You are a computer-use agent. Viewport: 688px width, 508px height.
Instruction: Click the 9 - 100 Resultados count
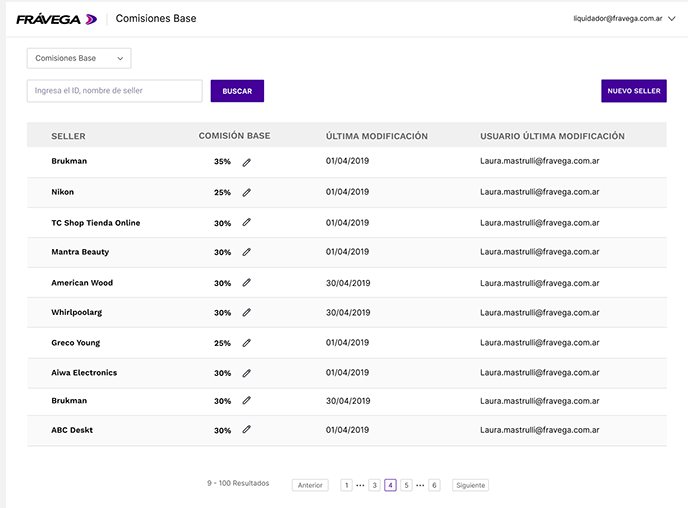coord(238,483)
